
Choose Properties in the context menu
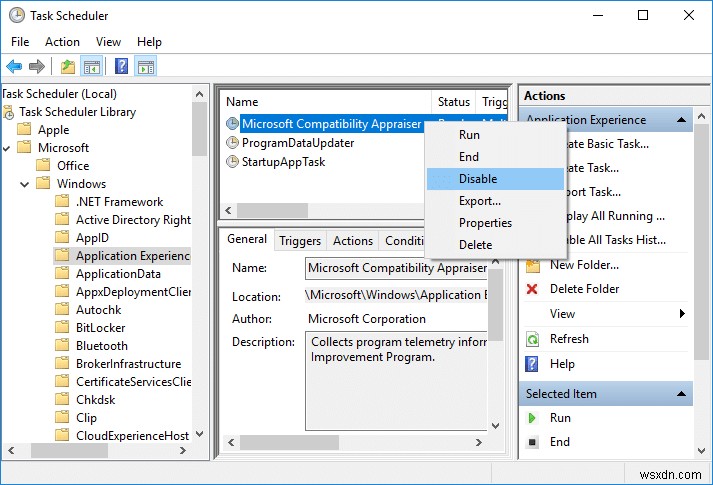[495, 223]
